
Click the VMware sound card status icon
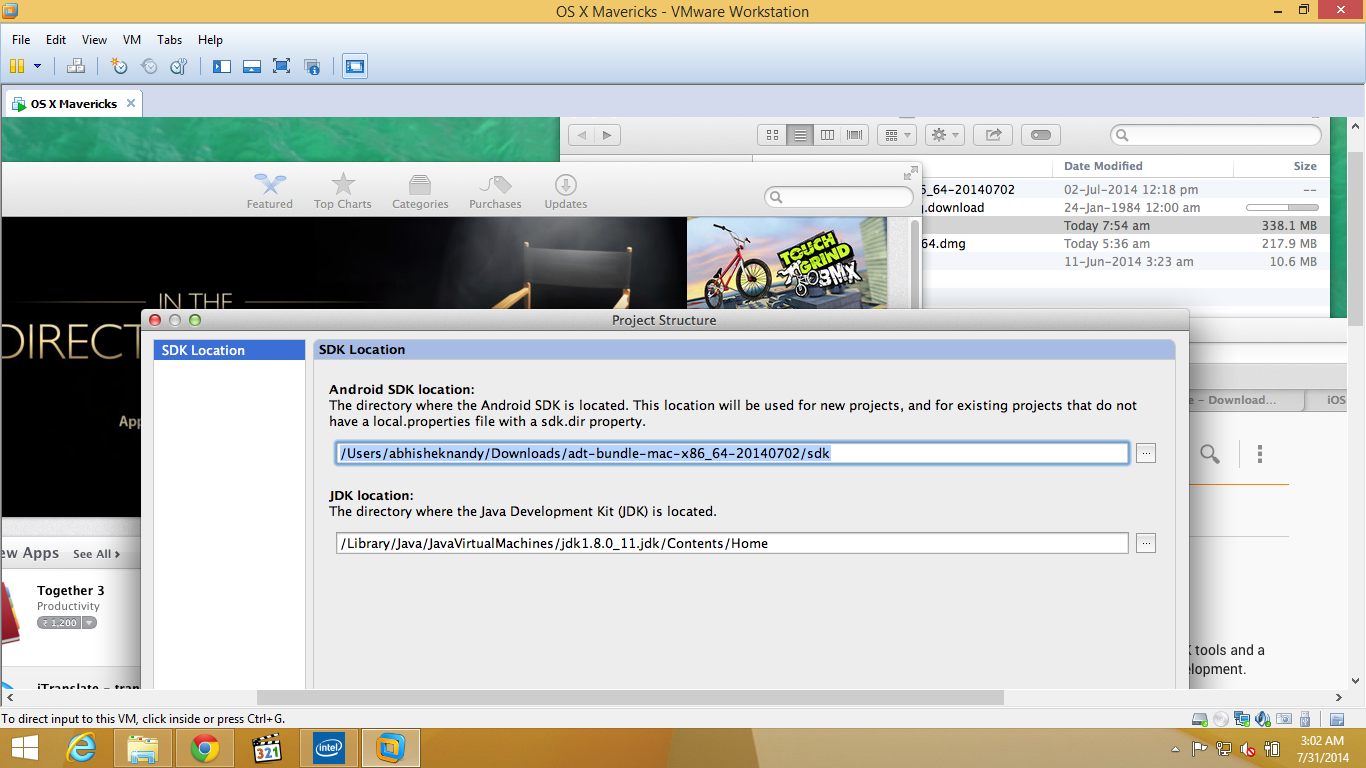[x=1264, y=719]
